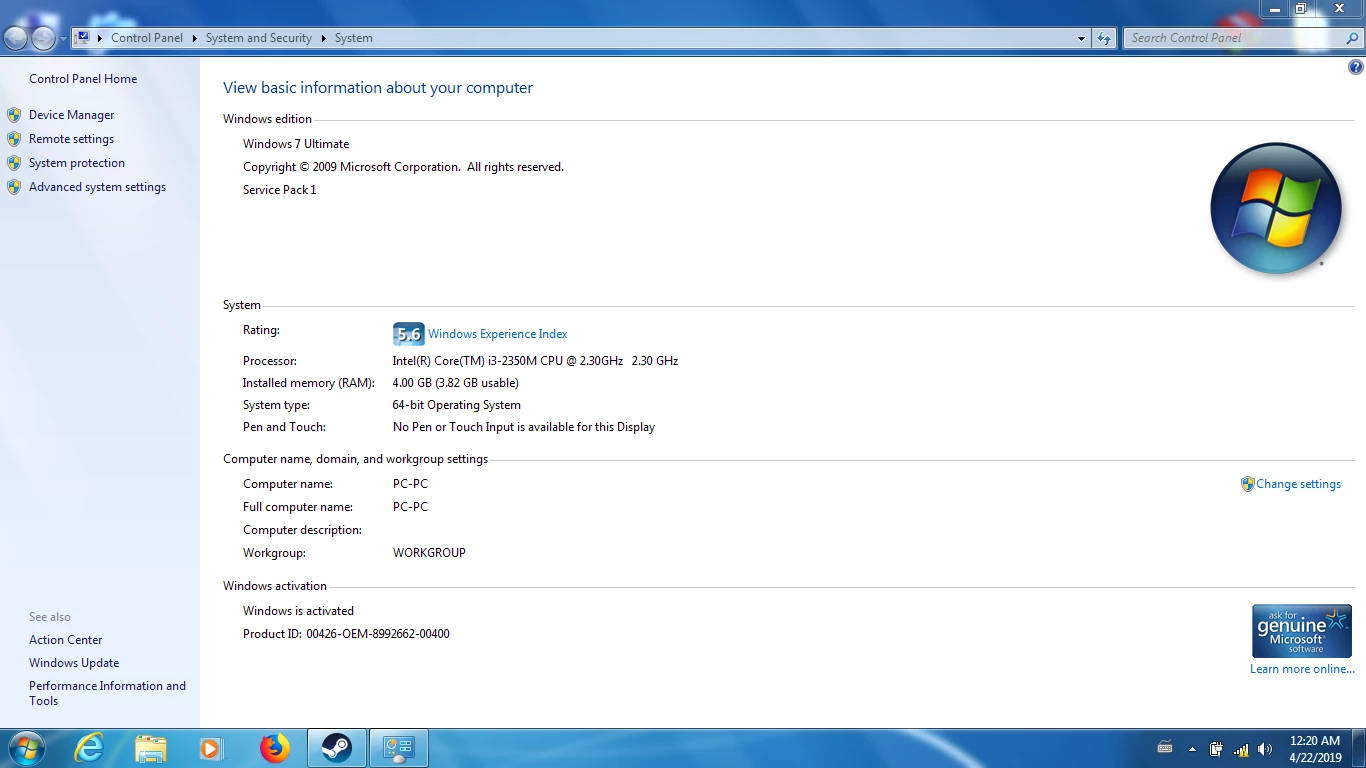This screenshot has width=1366, height=768.
Task: Click the 5.6 rating badge
Action: pos(409,334)
